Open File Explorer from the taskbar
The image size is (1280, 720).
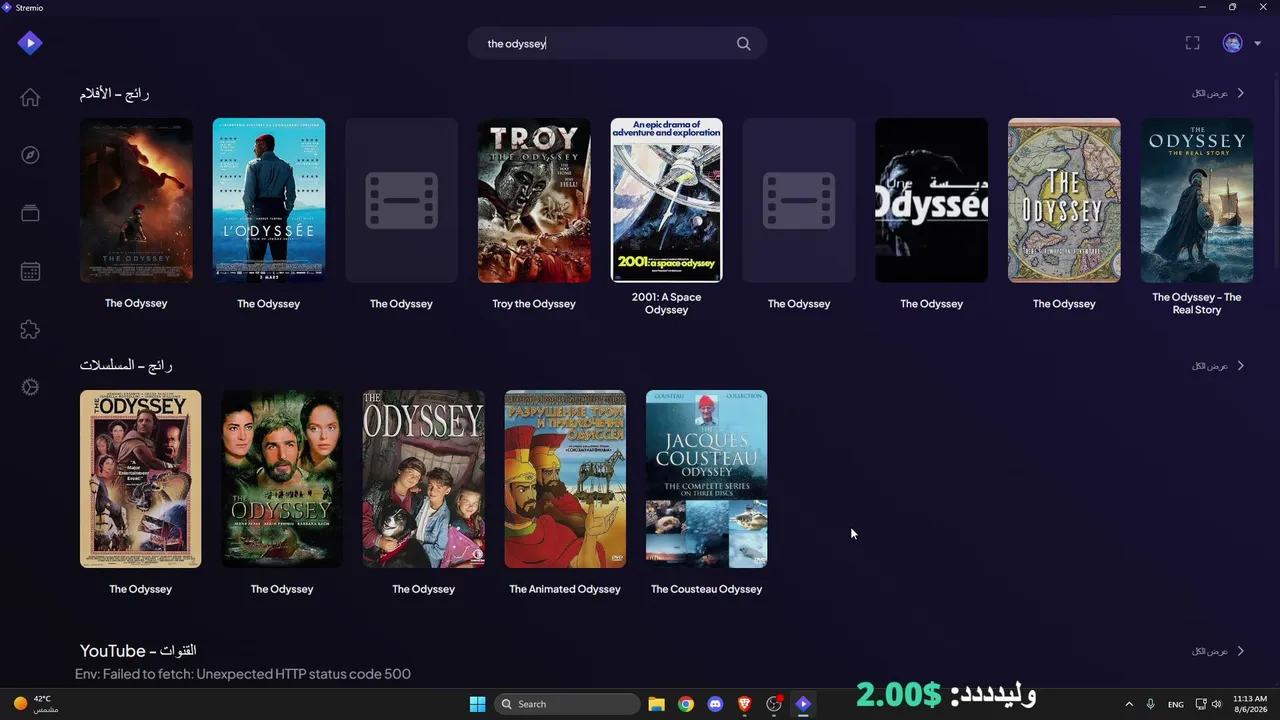click(x=656, y=704)
